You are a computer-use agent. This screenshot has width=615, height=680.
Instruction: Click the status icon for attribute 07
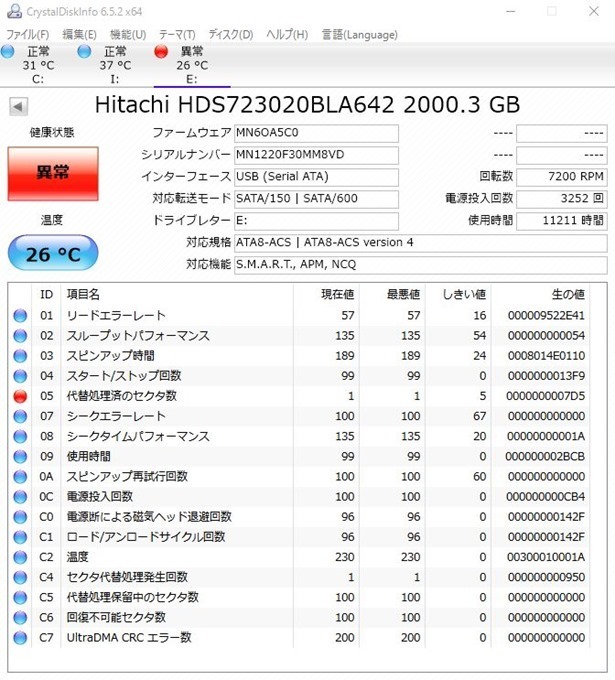pos(20,416)
